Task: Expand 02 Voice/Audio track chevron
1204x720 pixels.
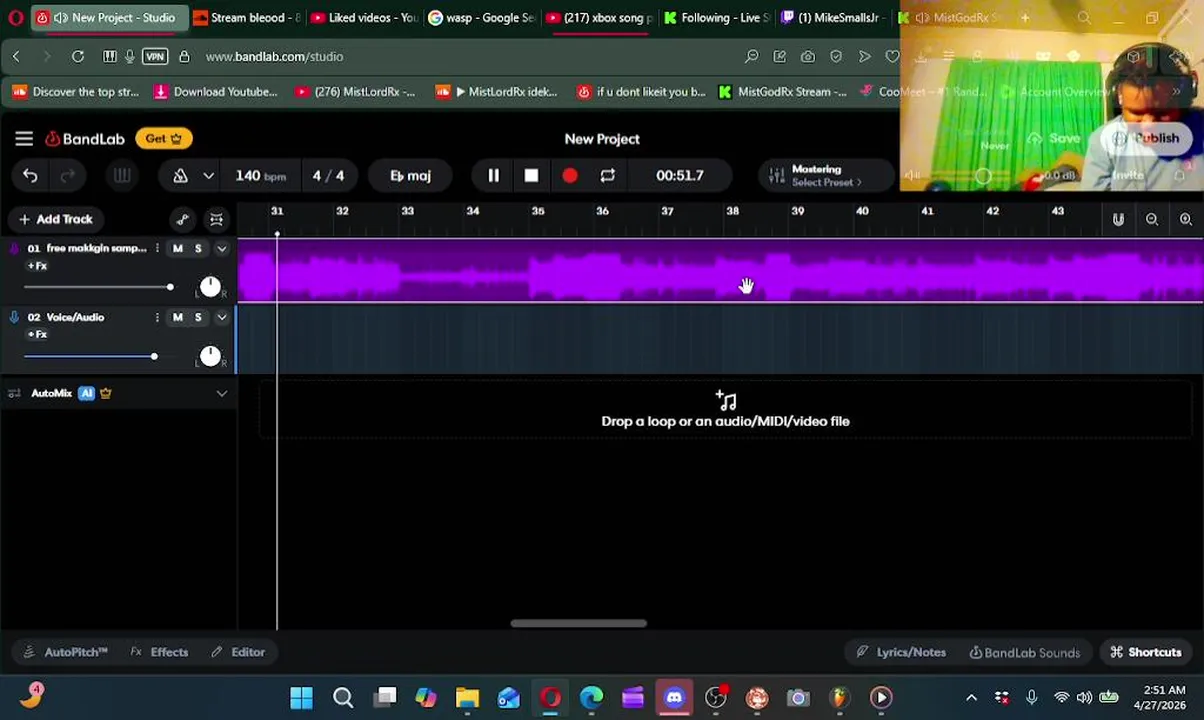Action: (x=222, y=318)
